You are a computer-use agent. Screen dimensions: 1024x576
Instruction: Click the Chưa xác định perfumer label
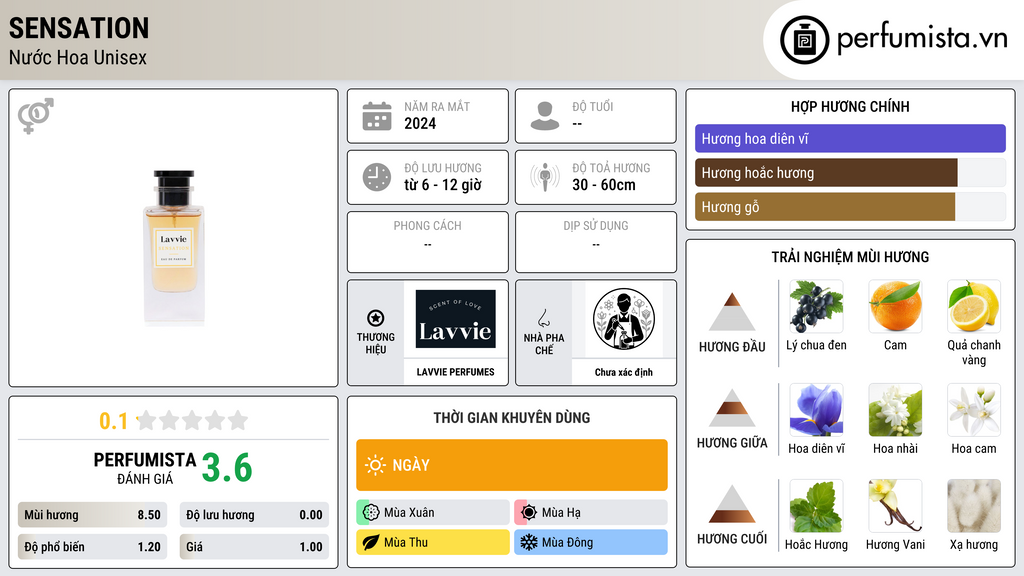click(x=624, y=372)
